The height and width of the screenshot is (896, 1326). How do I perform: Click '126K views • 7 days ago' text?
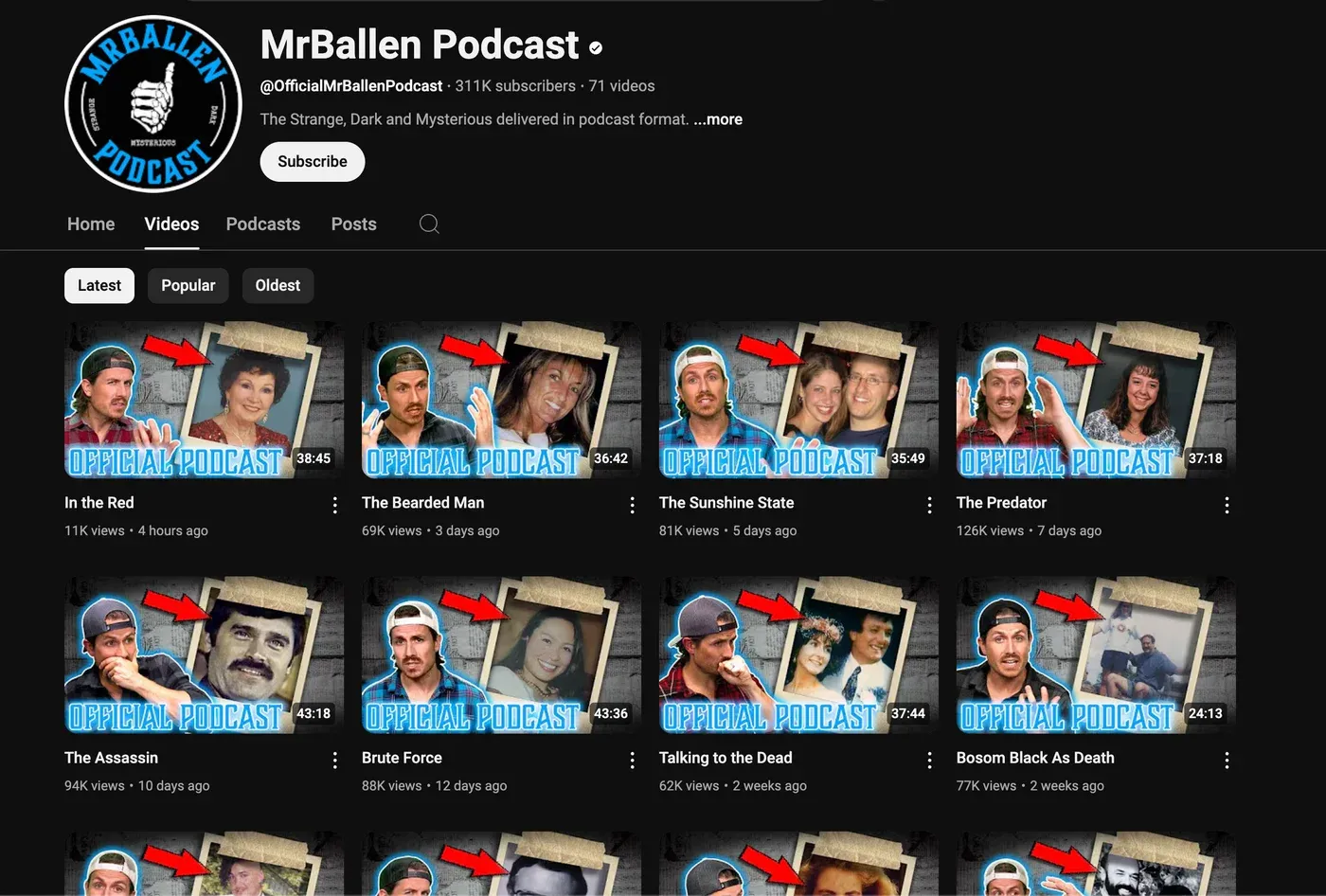tap(1029, 530)
